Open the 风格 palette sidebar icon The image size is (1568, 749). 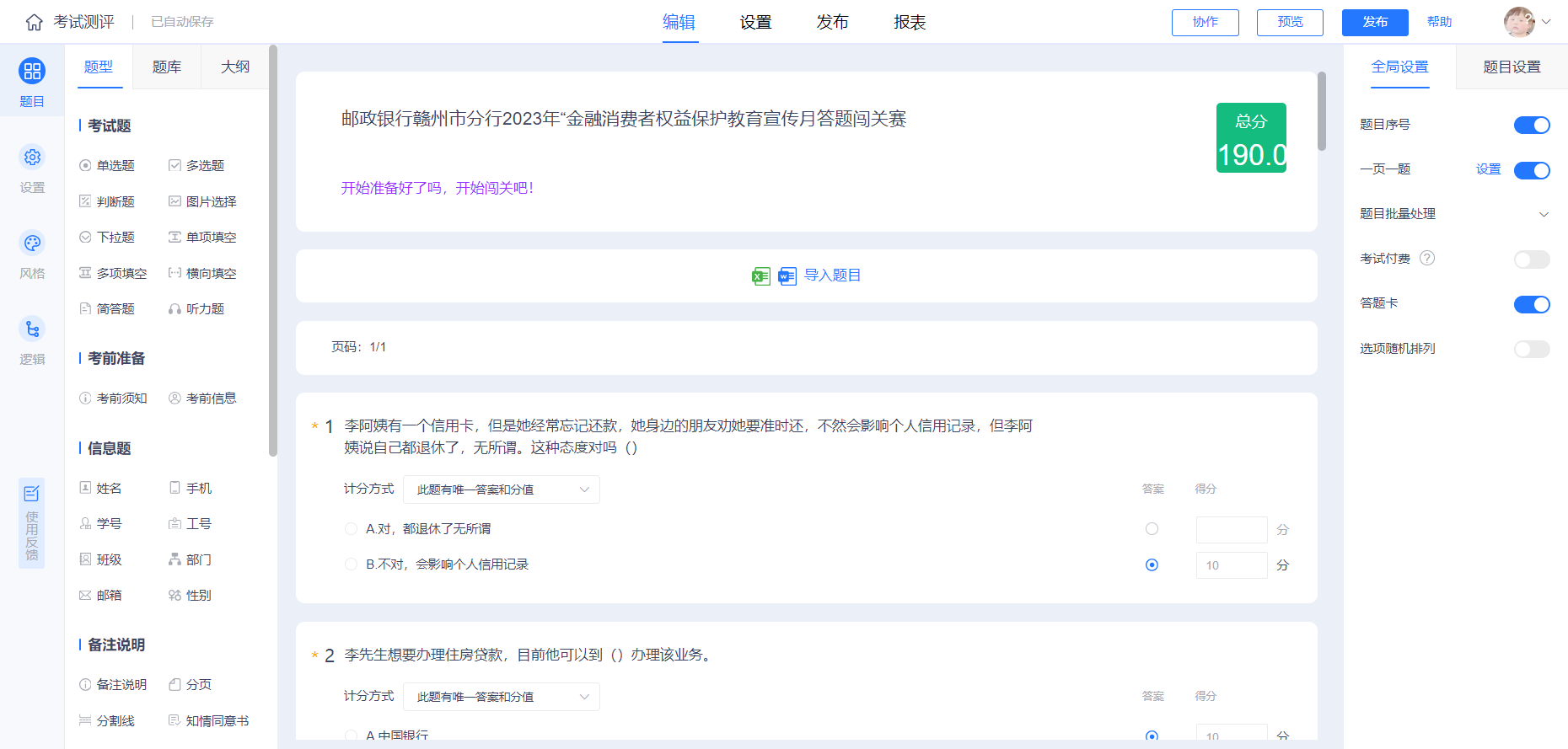coord(32,243)
